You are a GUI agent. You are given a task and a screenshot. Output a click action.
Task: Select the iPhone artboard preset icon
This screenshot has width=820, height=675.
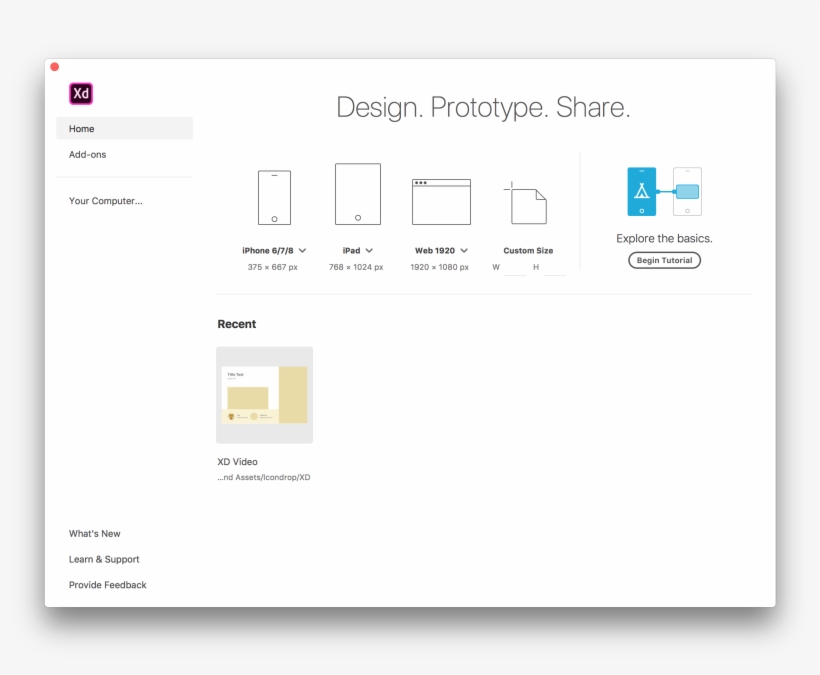coord(274,198)
